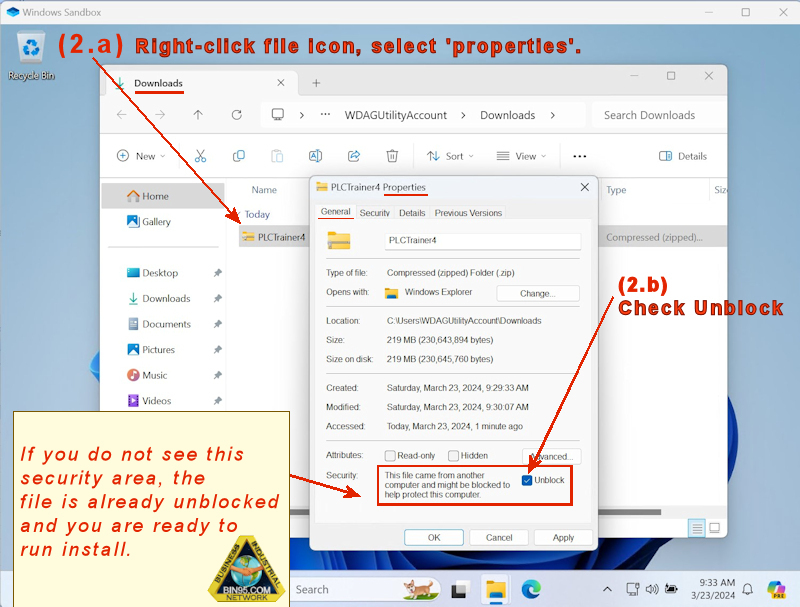Click the Rename icon in toolbar
Viewport: 800px width, 607px height.
pos(315,156)
